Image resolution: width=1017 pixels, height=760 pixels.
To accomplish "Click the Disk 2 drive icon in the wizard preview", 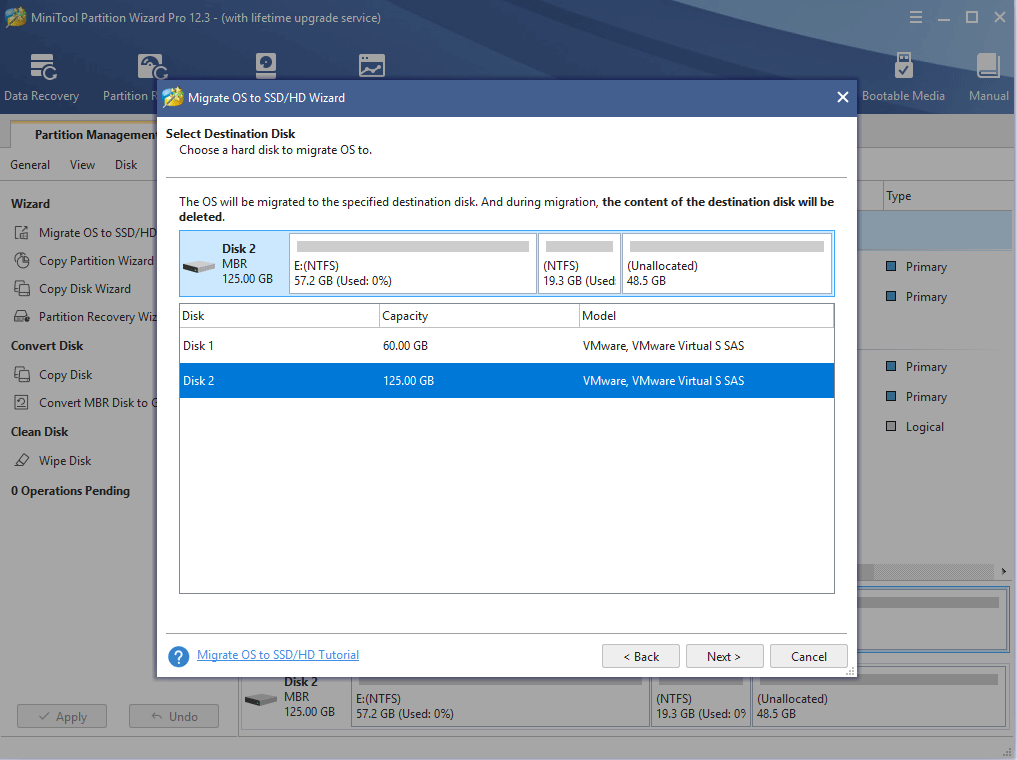I will [x=198, y=267].
